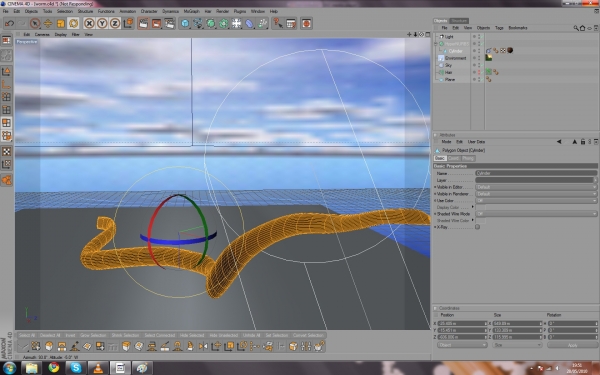Click the checkerboard texture mode icon in the left palette
Image resolution: width=600 pixels, height=375 pixels.
click(x=7, y=151)
